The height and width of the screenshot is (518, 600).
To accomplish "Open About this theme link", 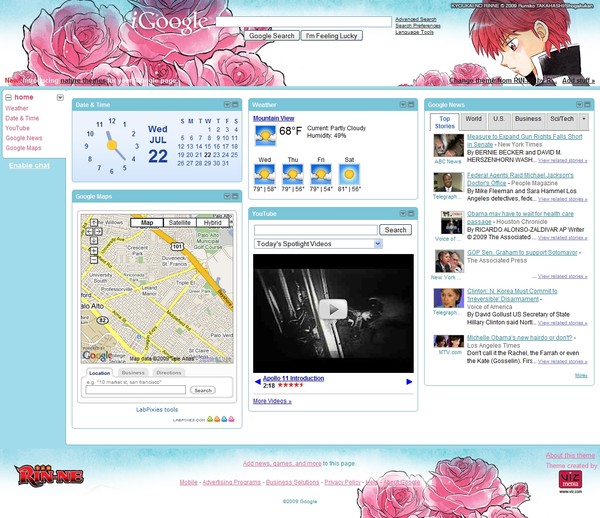I will 570,456.
